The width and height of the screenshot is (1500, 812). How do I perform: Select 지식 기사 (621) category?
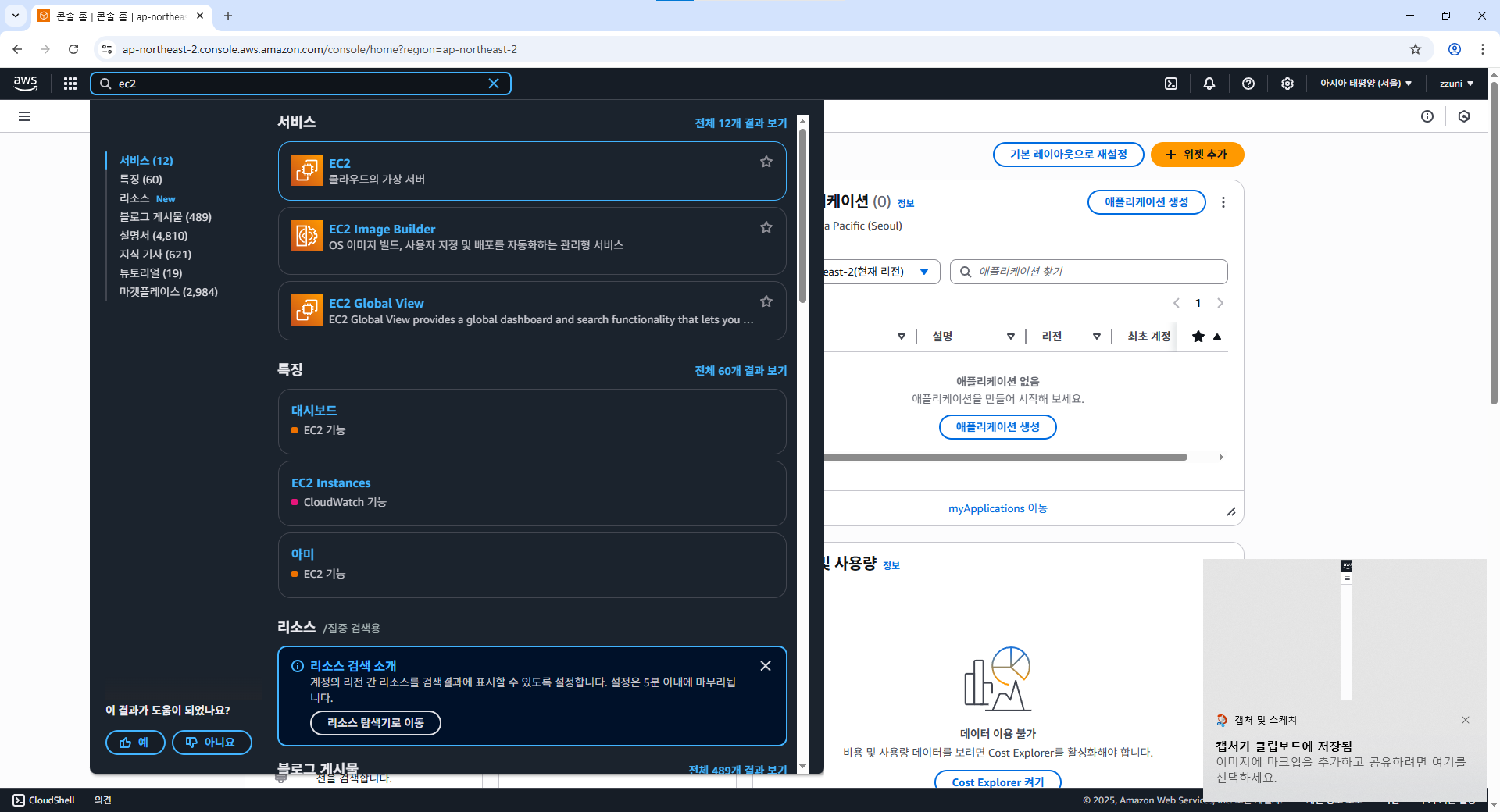click(155, 255)
